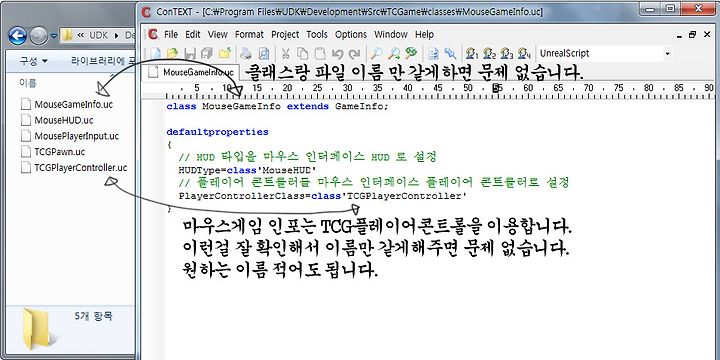The width and height of the screenshot is (720, 360).
Task: Select MouseHUD.uc file in Explorer
Action: click(x=57, y=120)
